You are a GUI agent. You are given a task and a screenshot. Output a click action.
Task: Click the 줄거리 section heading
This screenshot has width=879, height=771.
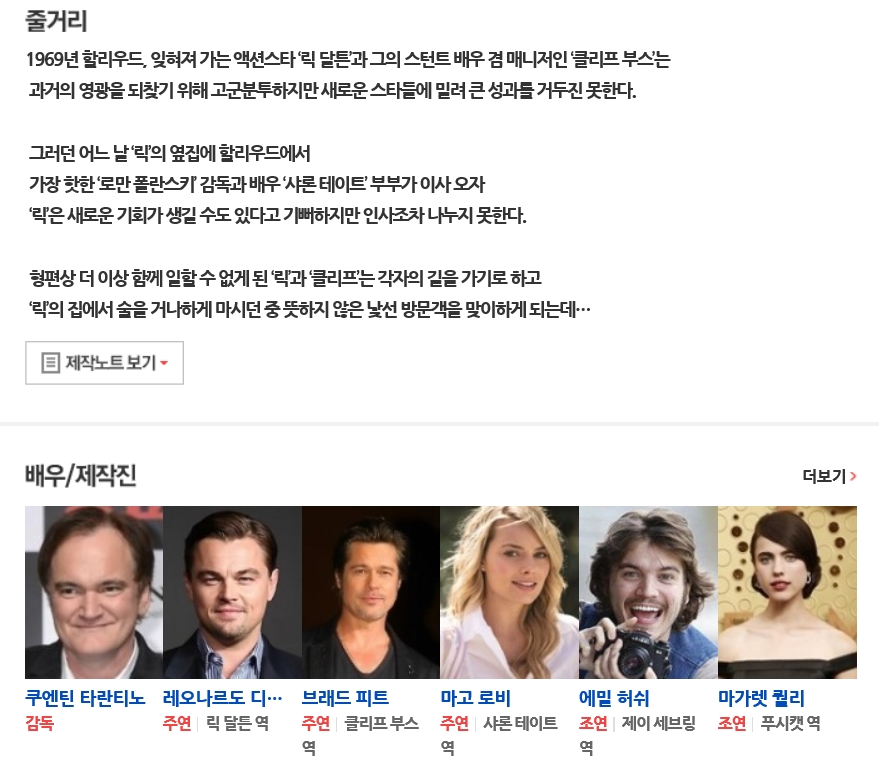click(56, 21)
